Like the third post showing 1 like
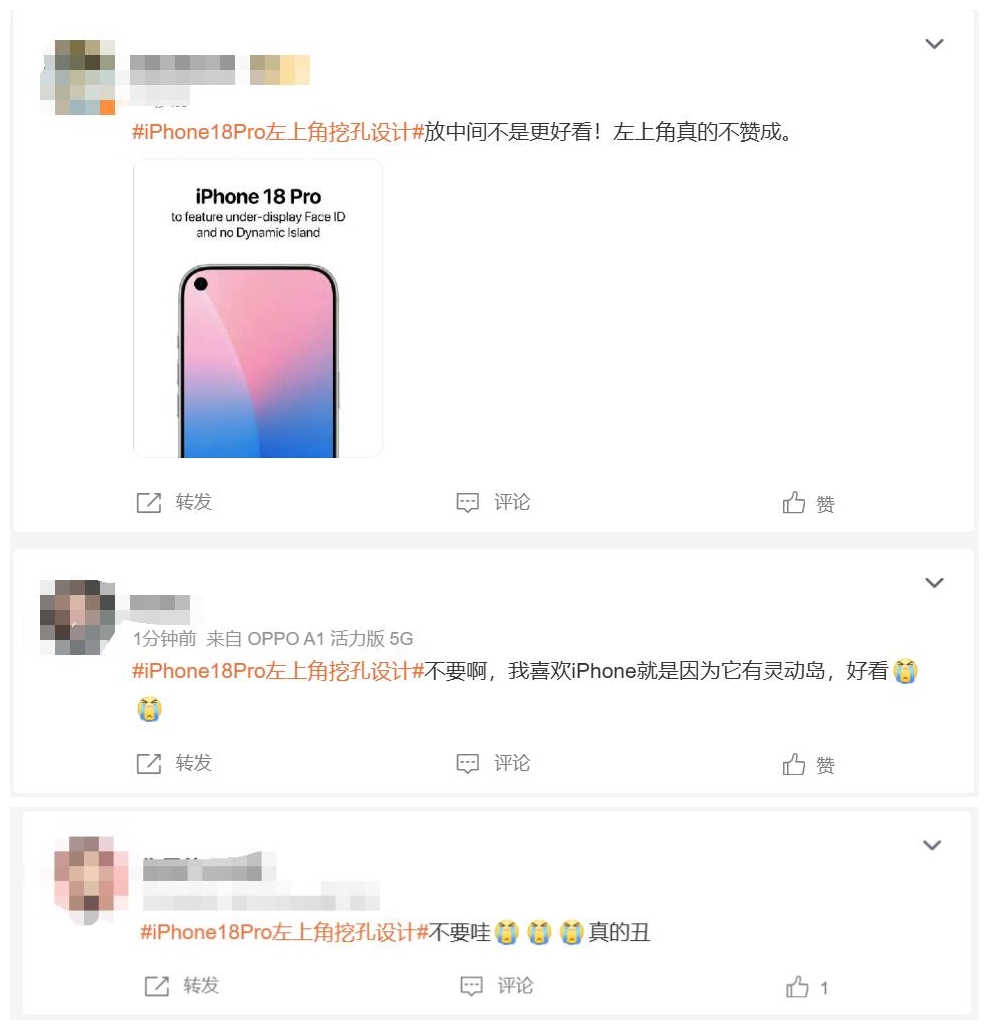Screen dimensions: 989x1030 click(807, 987)
